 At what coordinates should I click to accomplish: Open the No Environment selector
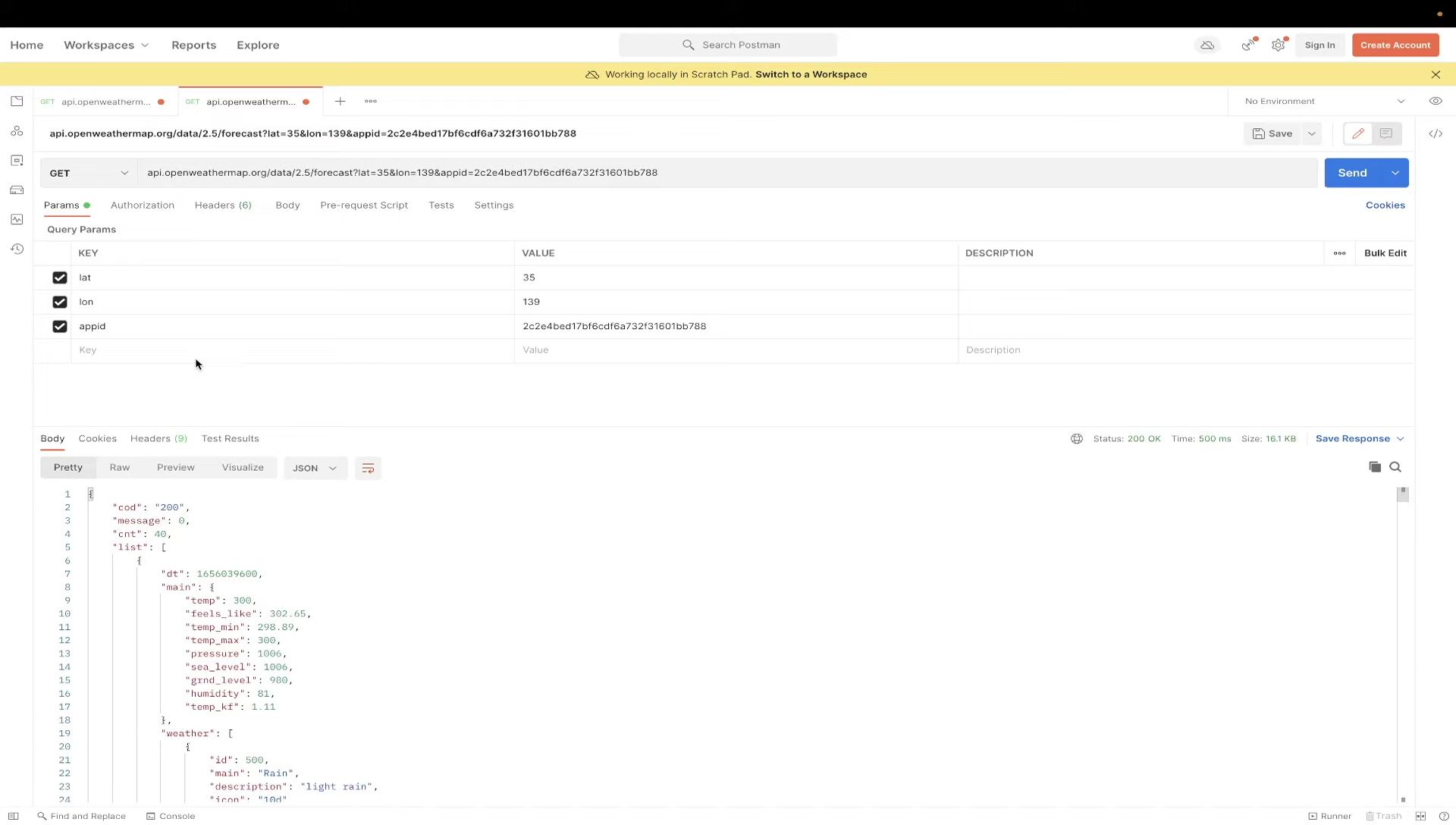click(1325, 101)
